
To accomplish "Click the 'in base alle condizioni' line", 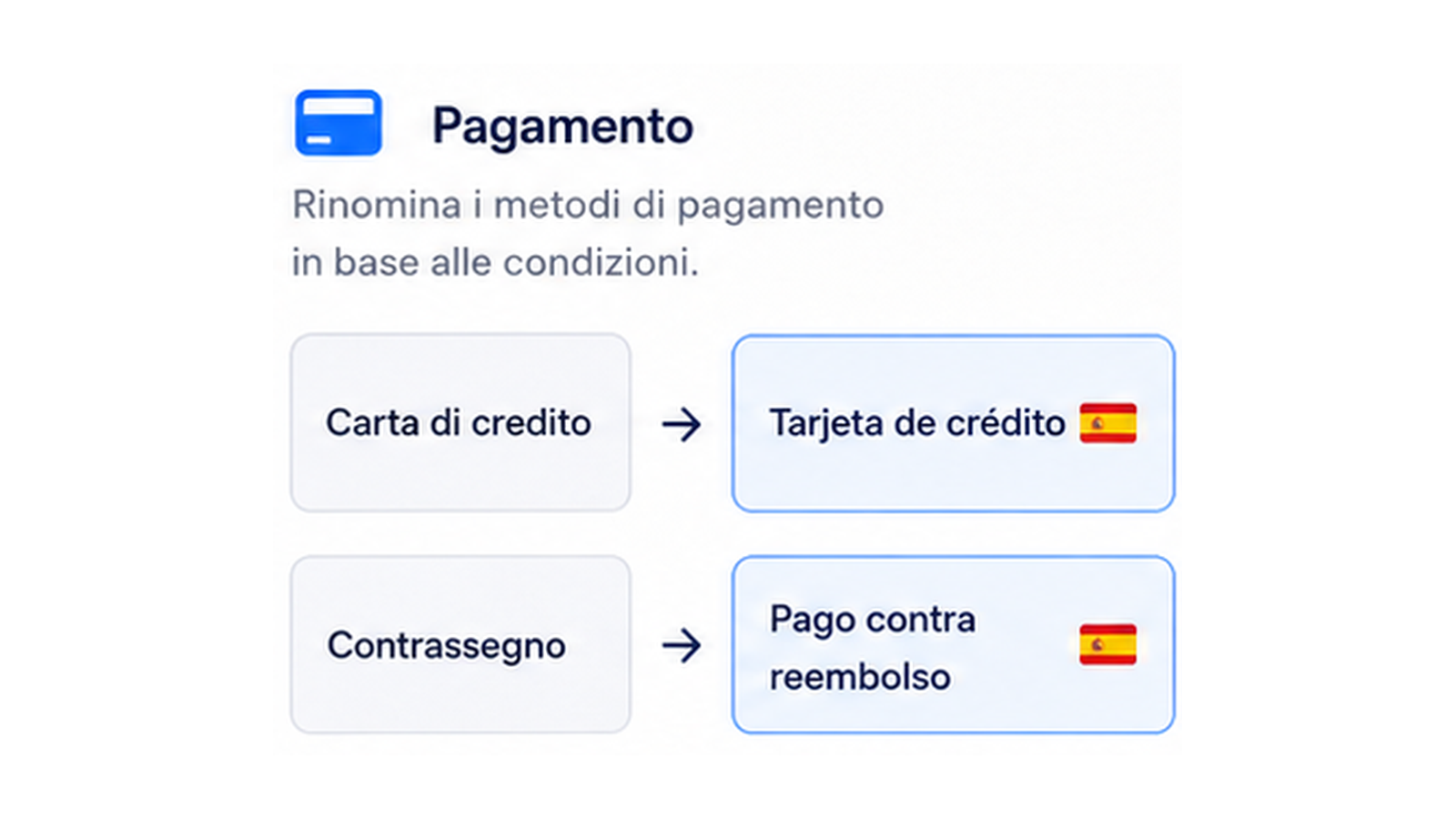I will pyautogui.click(x=495, y=262).
